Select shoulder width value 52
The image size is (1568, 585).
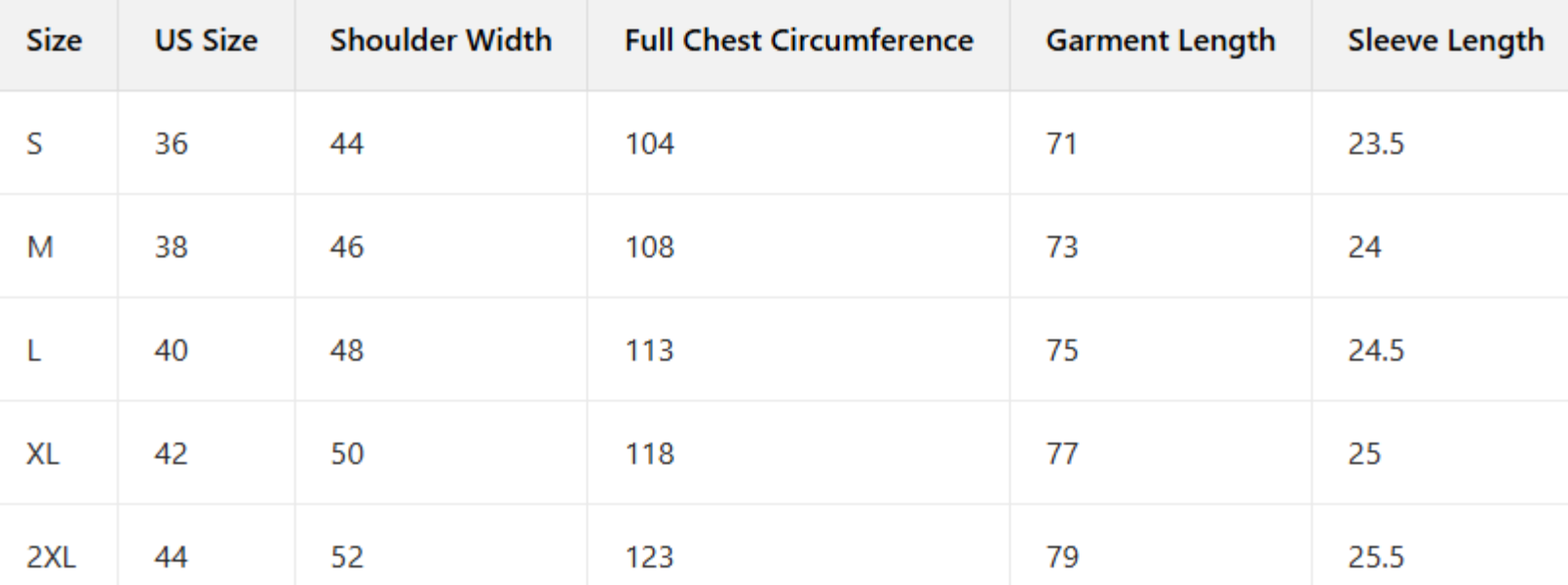pyautogui.click(x=346, y=558)
